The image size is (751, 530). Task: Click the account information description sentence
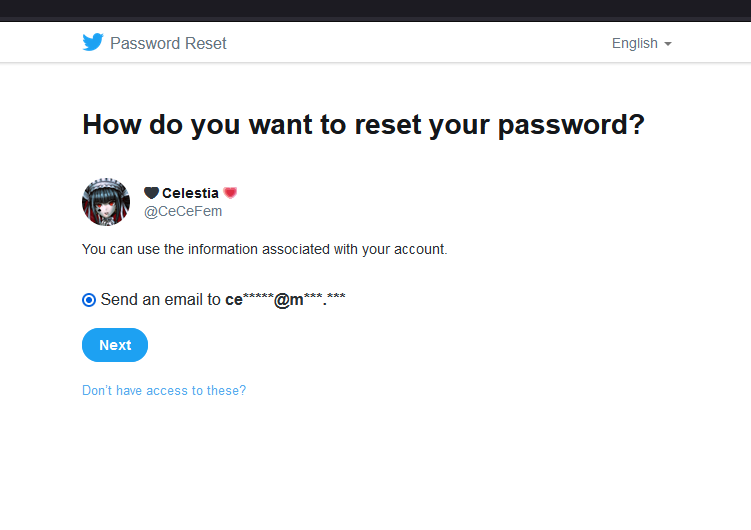coord(264,249)
